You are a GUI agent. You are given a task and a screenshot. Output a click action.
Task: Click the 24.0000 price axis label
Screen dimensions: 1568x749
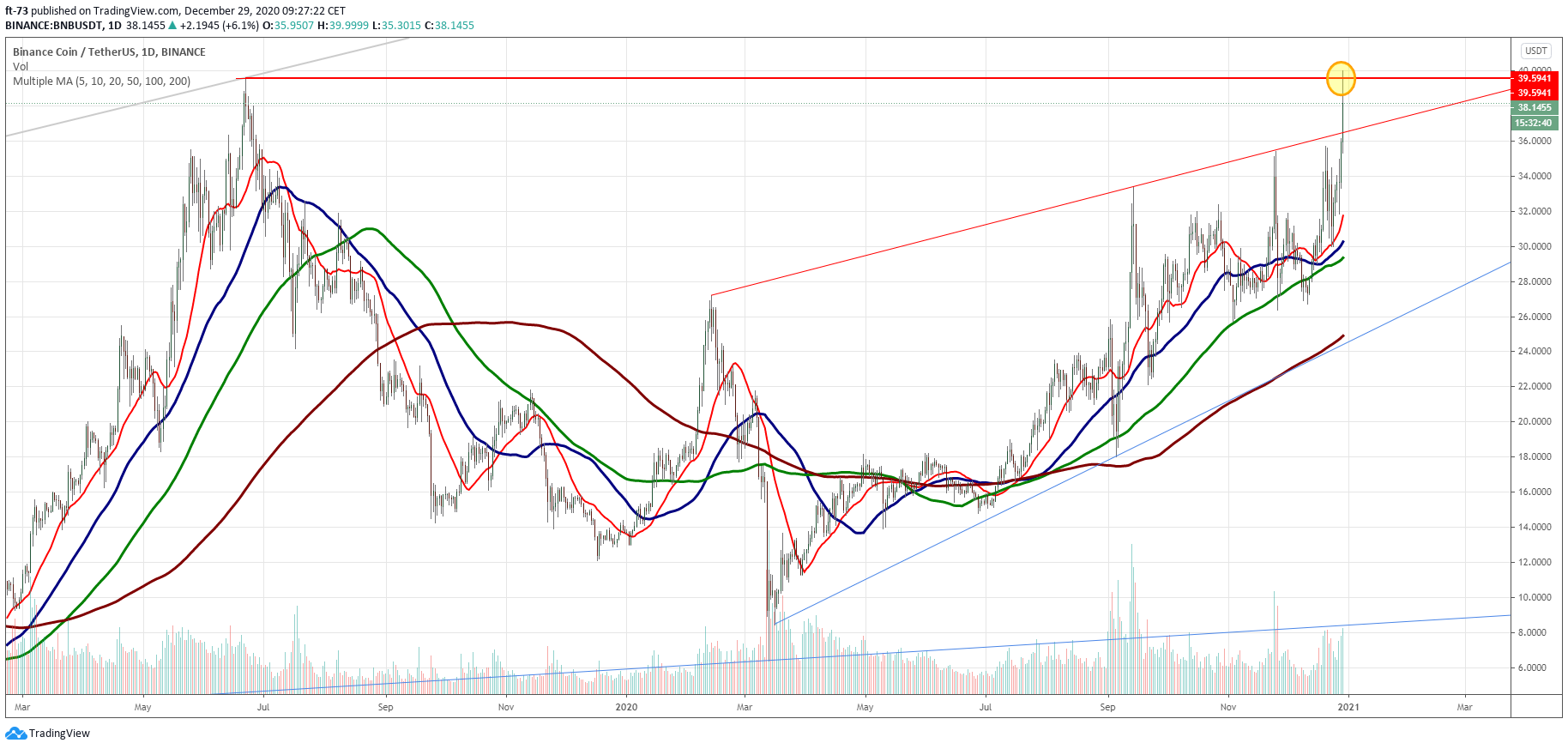point(1535,352)
